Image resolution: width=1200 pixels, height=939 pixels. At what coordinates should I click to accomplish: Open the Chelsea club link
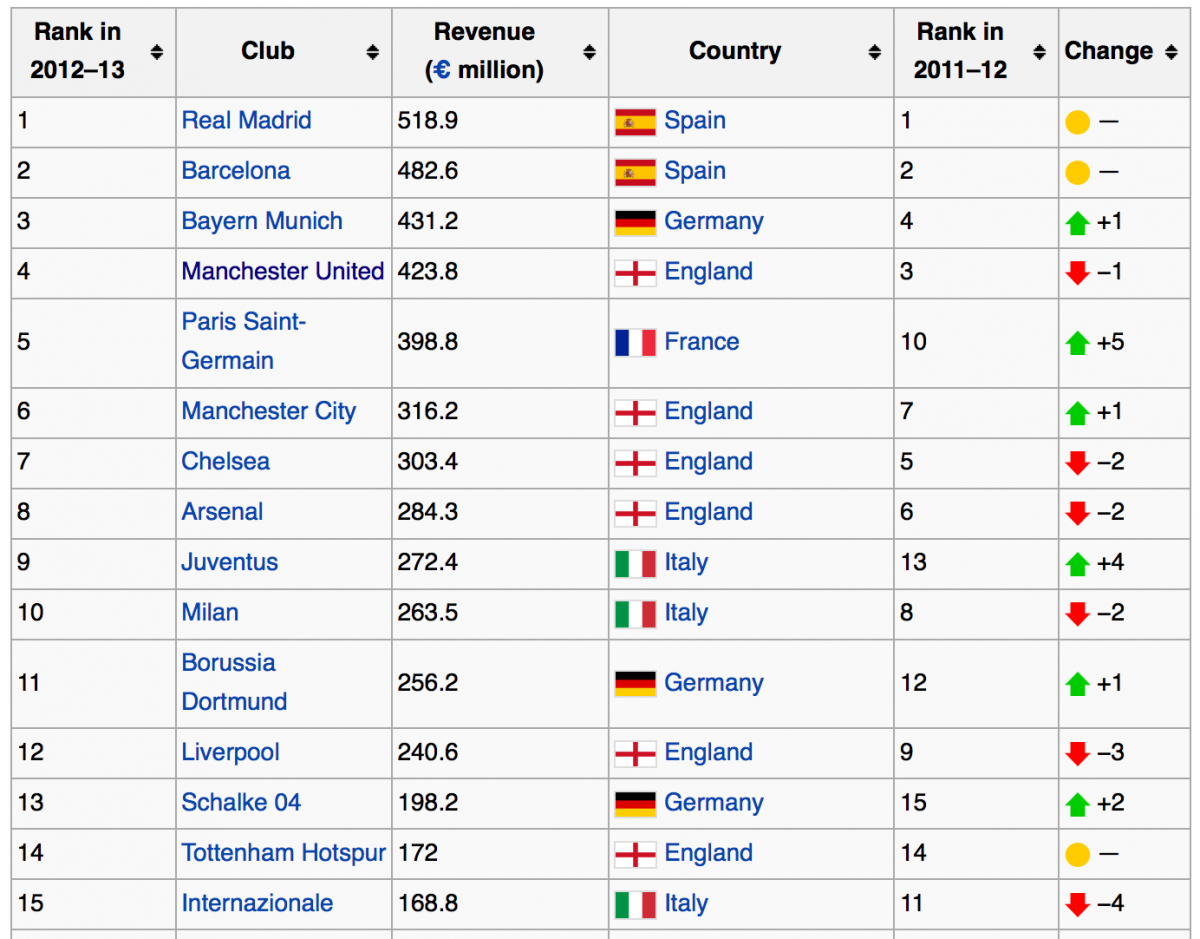(225, 462)
